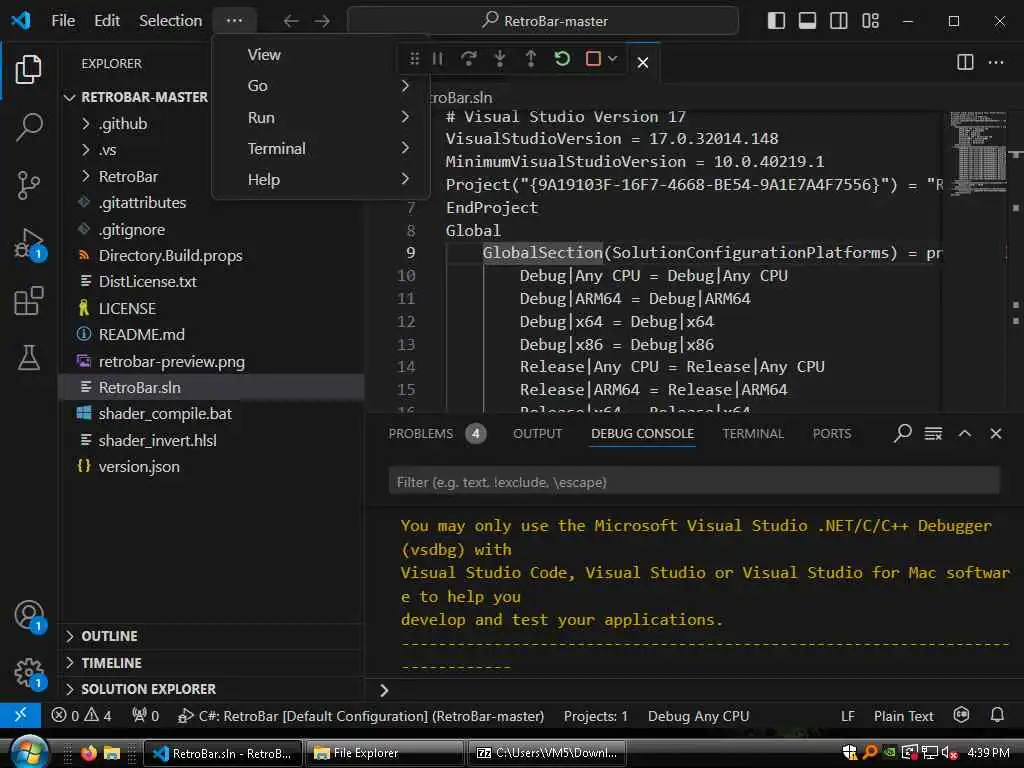Open the Help submenu

click(321, 180)
